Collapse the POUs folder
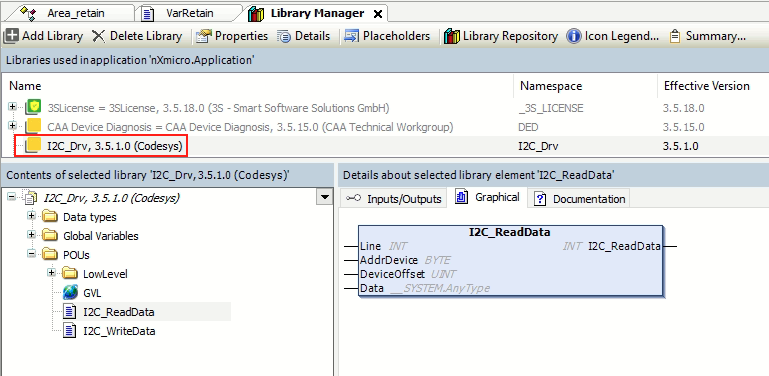The width and height of the screenshot is (769, 376). pos(31,254)
